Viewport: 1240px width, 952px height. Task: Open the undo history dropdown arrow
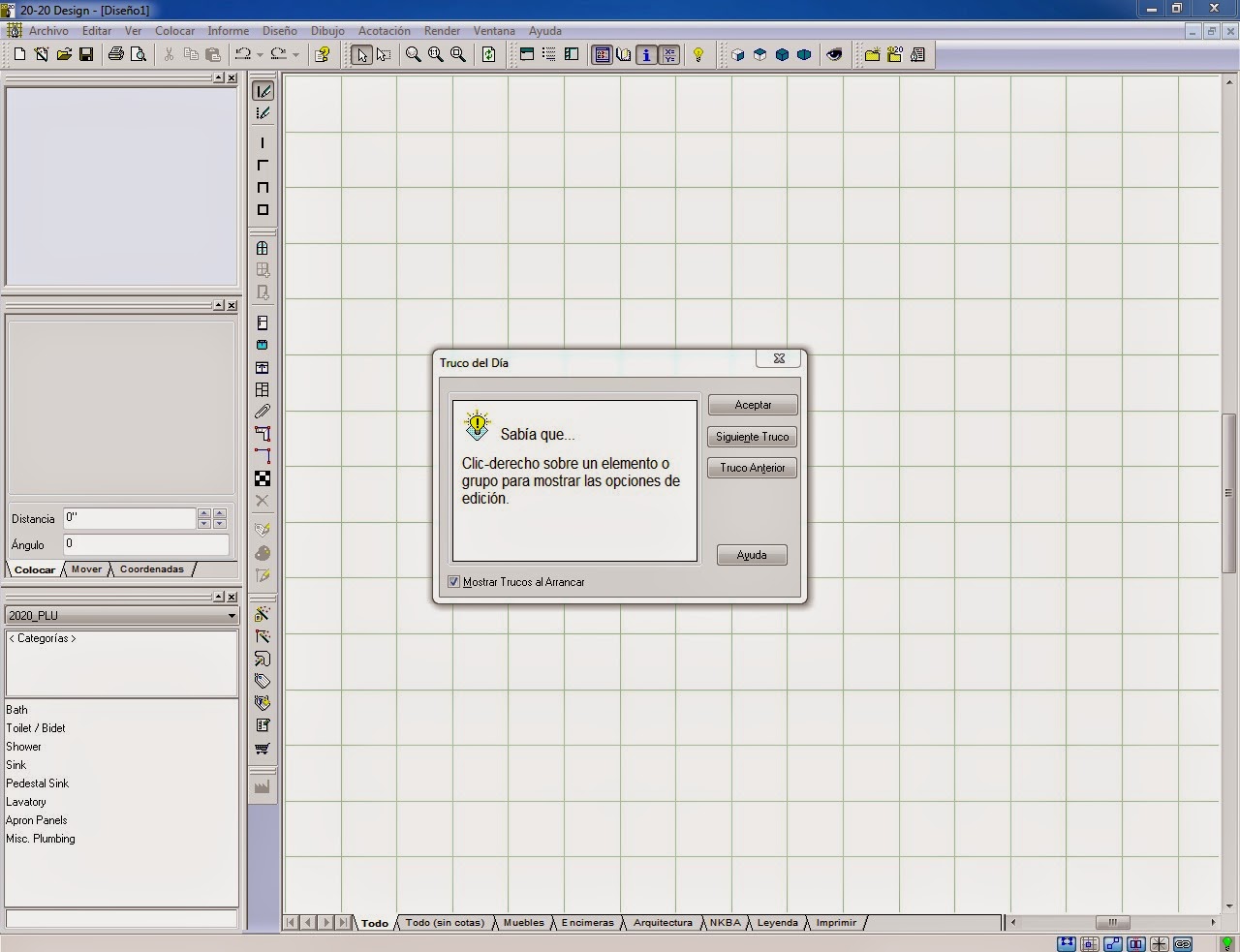click(x=260, y=55)
